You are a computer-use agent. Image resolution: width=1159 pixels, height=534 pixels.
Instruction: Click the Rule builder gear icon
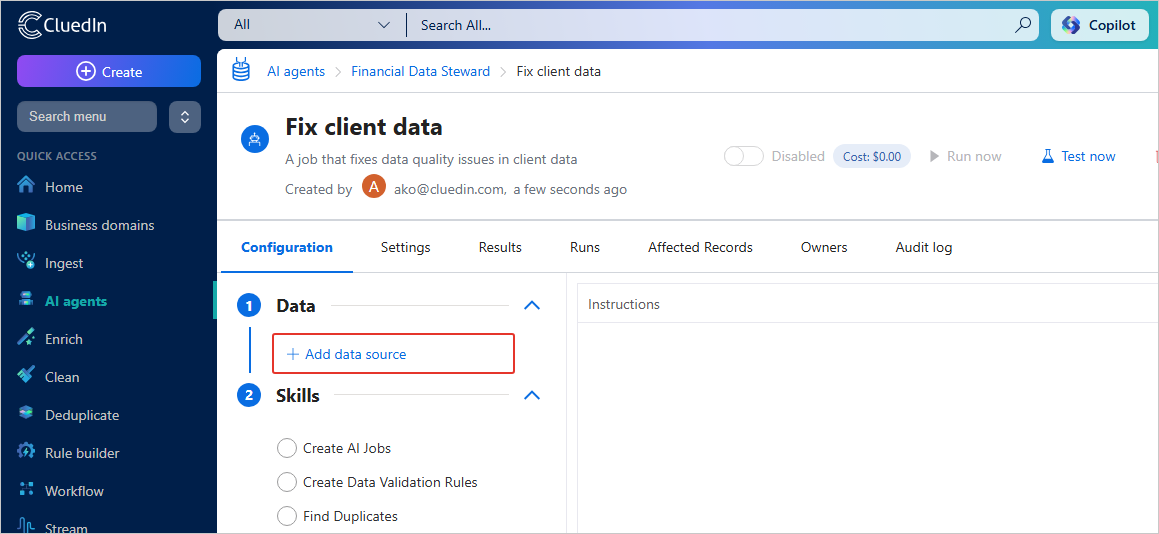26,450
